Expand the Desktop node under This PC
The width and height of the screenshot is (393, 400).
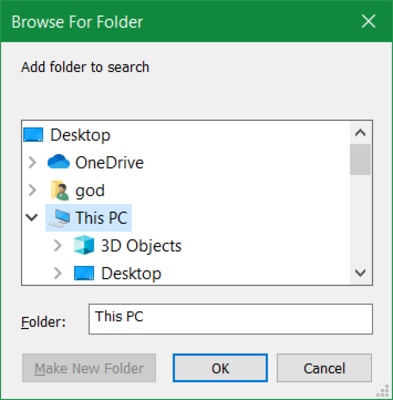point(58,273)
